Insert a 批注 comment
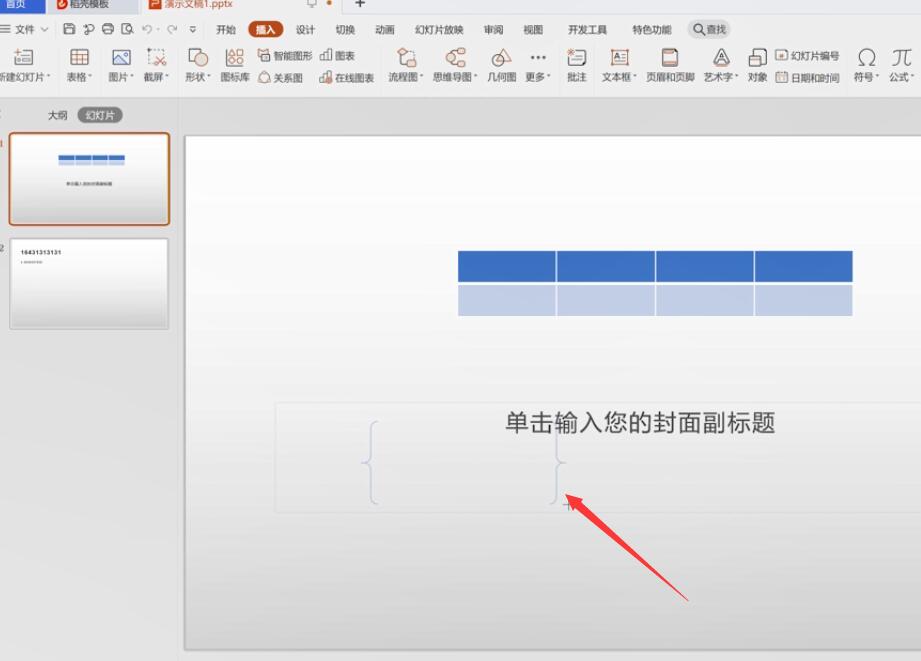This screenshot has width=921, height=661. pos(576,65)
